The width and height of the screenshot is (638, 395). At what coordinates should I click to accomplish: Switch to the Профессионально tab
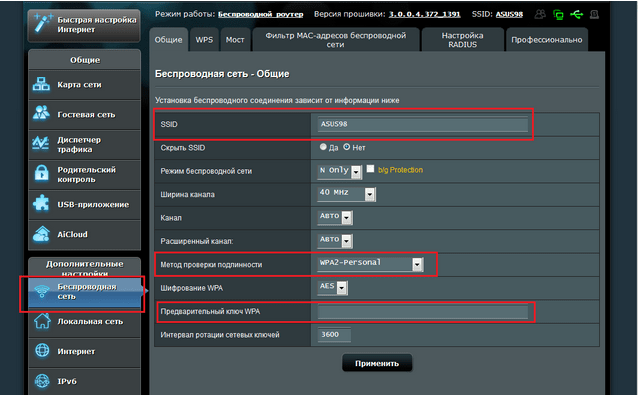[546, 40]
